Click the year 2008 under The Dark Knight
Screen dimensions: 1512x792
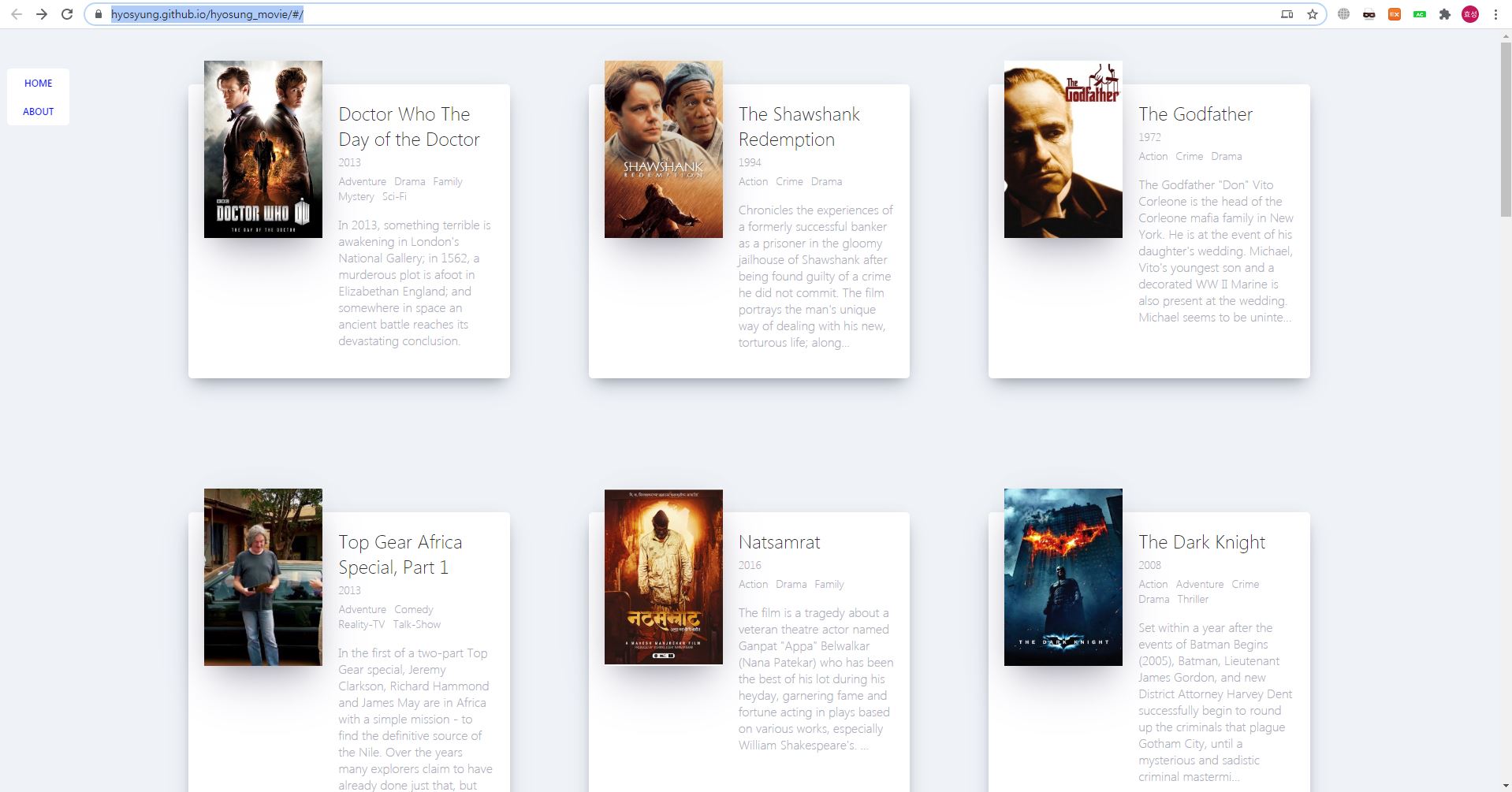(1149, 565)
